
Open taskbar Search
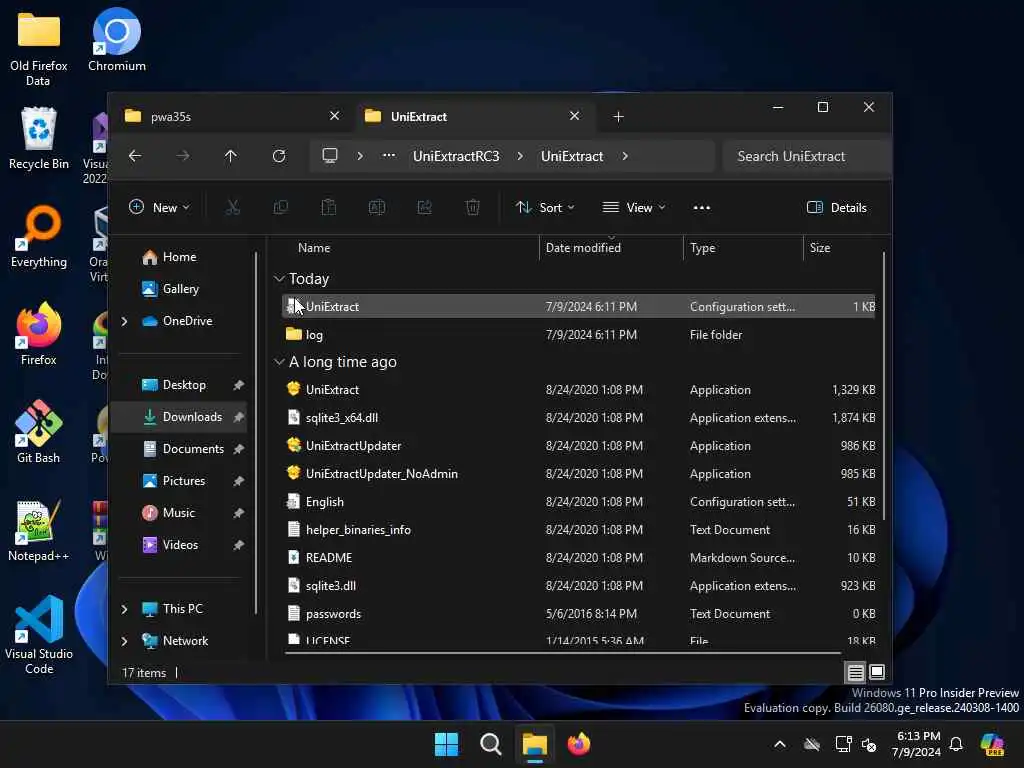coord(490,744)
